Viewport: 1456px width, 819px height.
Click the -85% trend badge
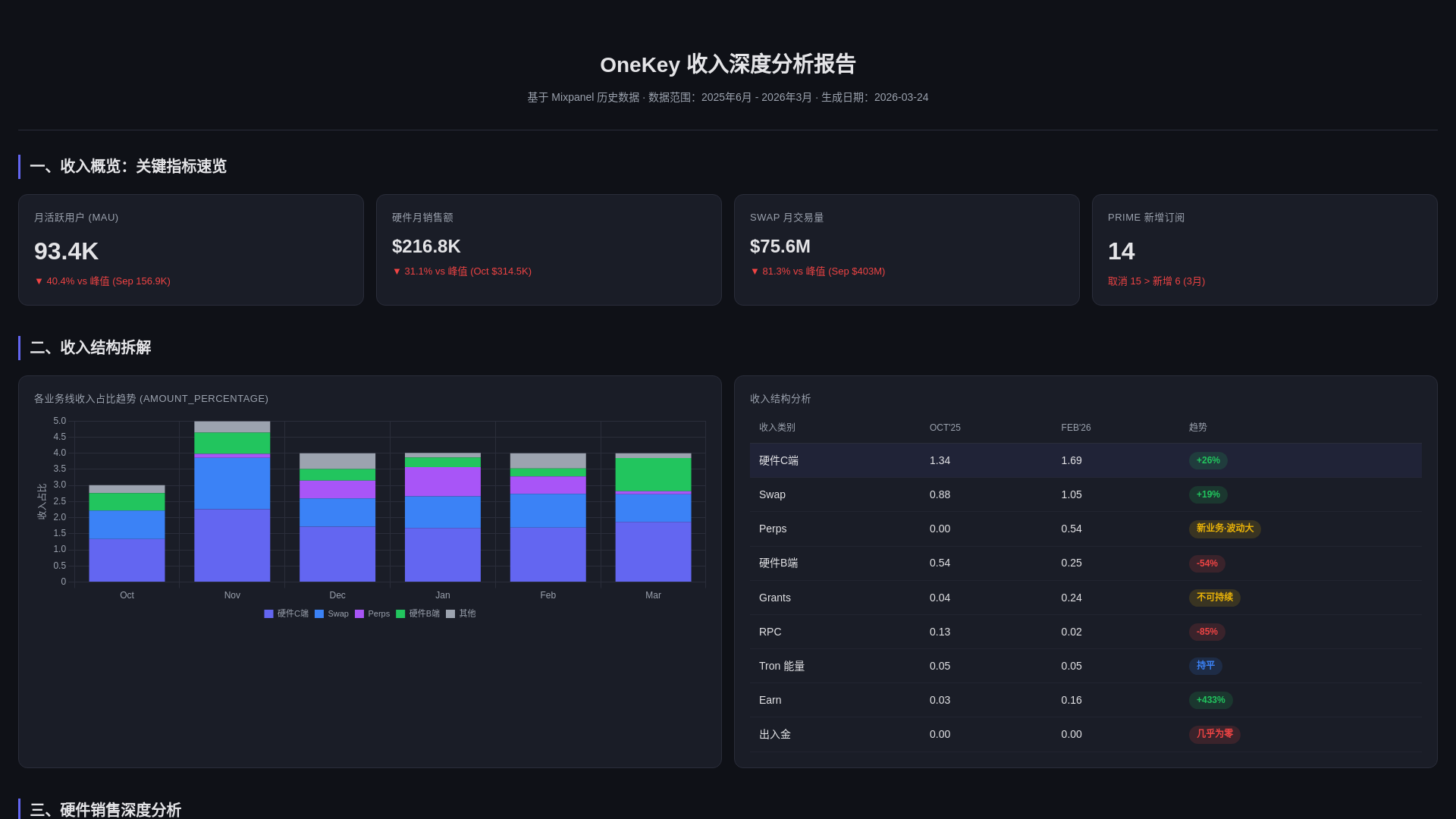1207,632
